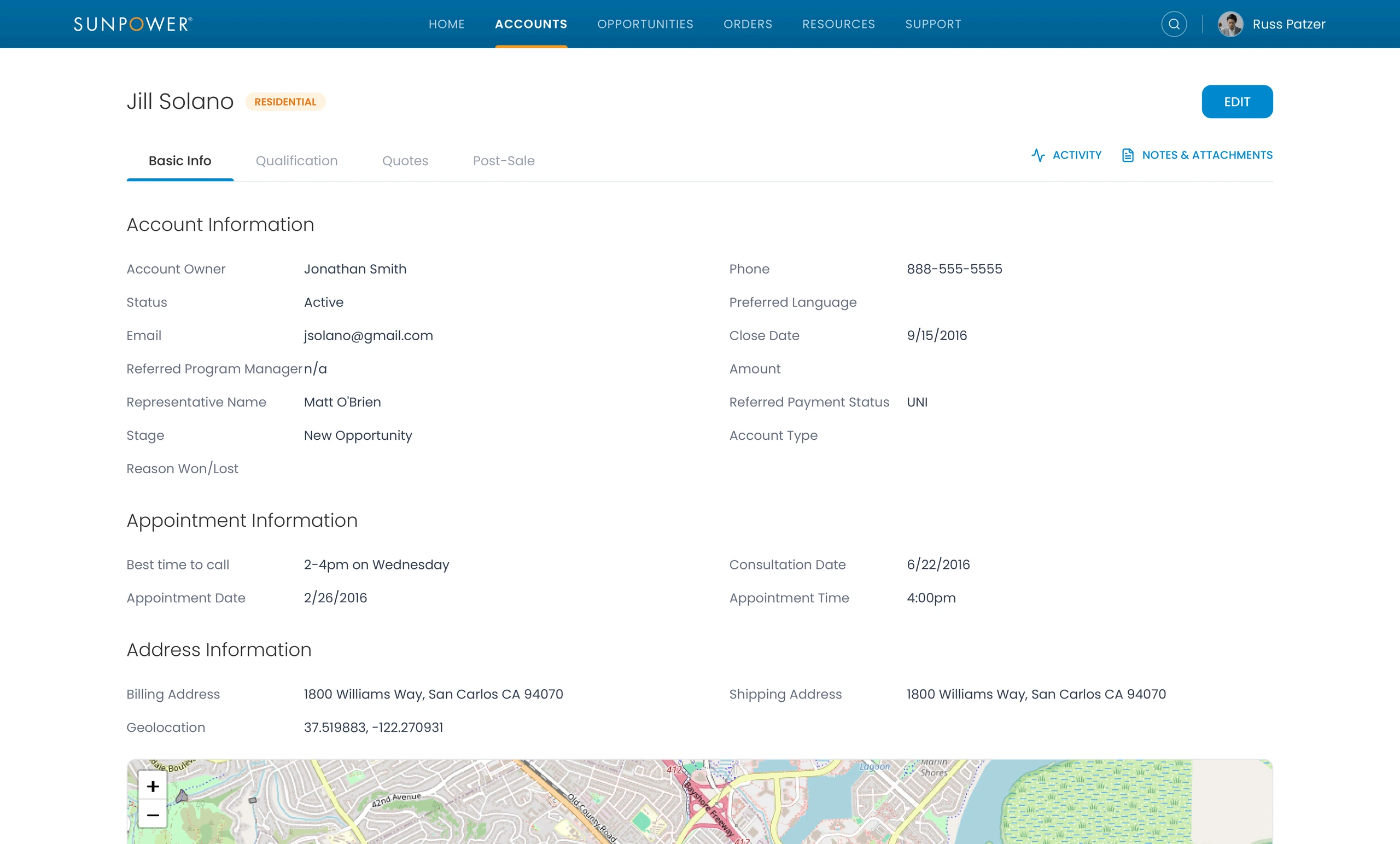Click the Preferred Language label

pyautogui.click(x=793, y=302)
